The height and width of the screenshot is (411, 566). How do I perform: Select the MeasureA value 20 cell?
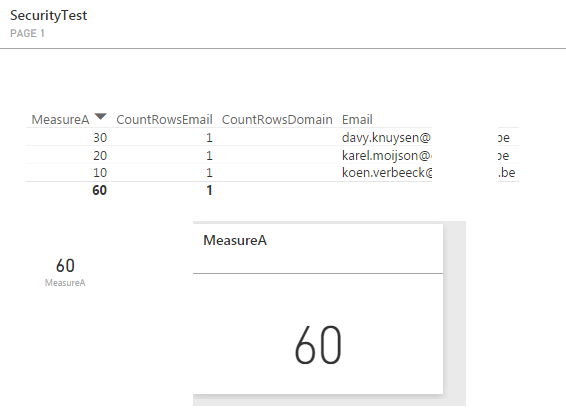point(100,156)
